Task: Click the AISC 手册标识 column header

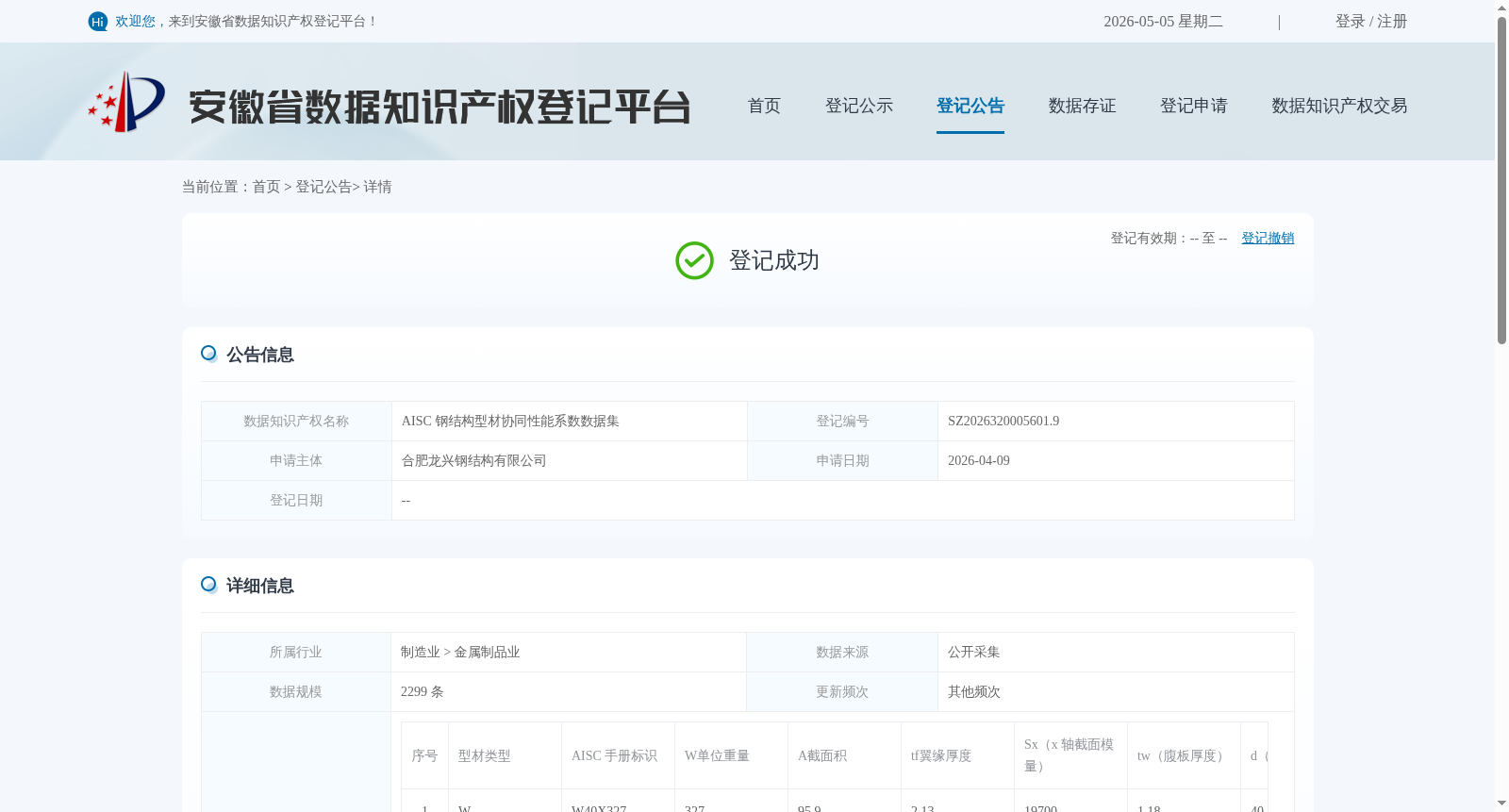Action: click(x=618, y=755)
